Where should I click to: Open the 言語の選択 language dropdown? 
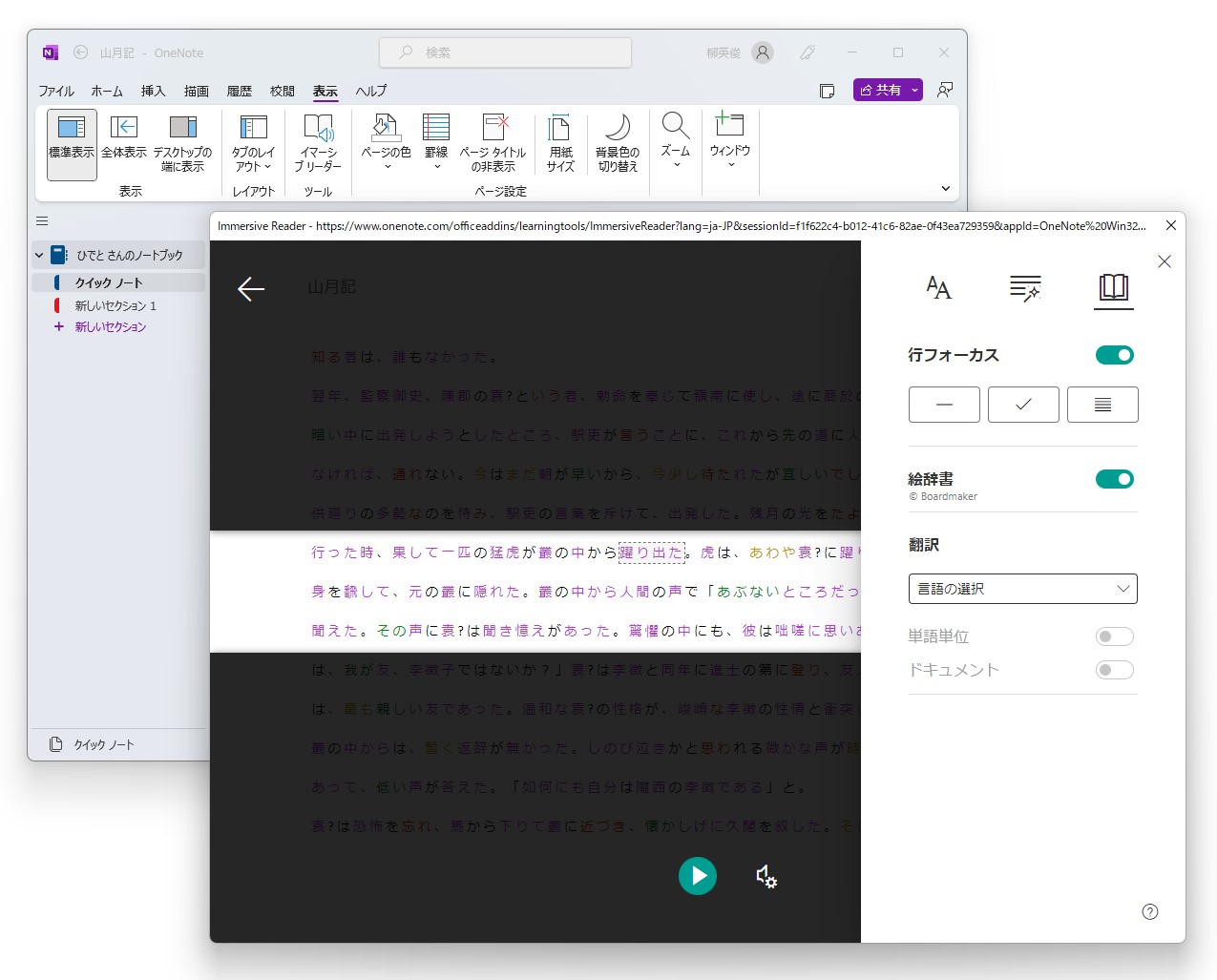[x=1022, y=589]
